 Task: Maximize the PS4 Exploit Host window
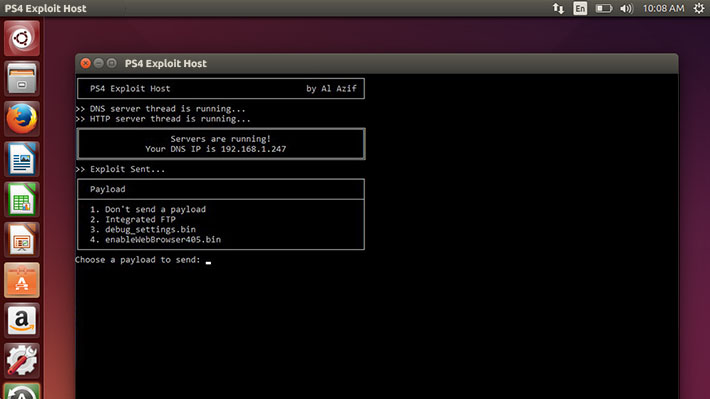[x=112, y=63]
